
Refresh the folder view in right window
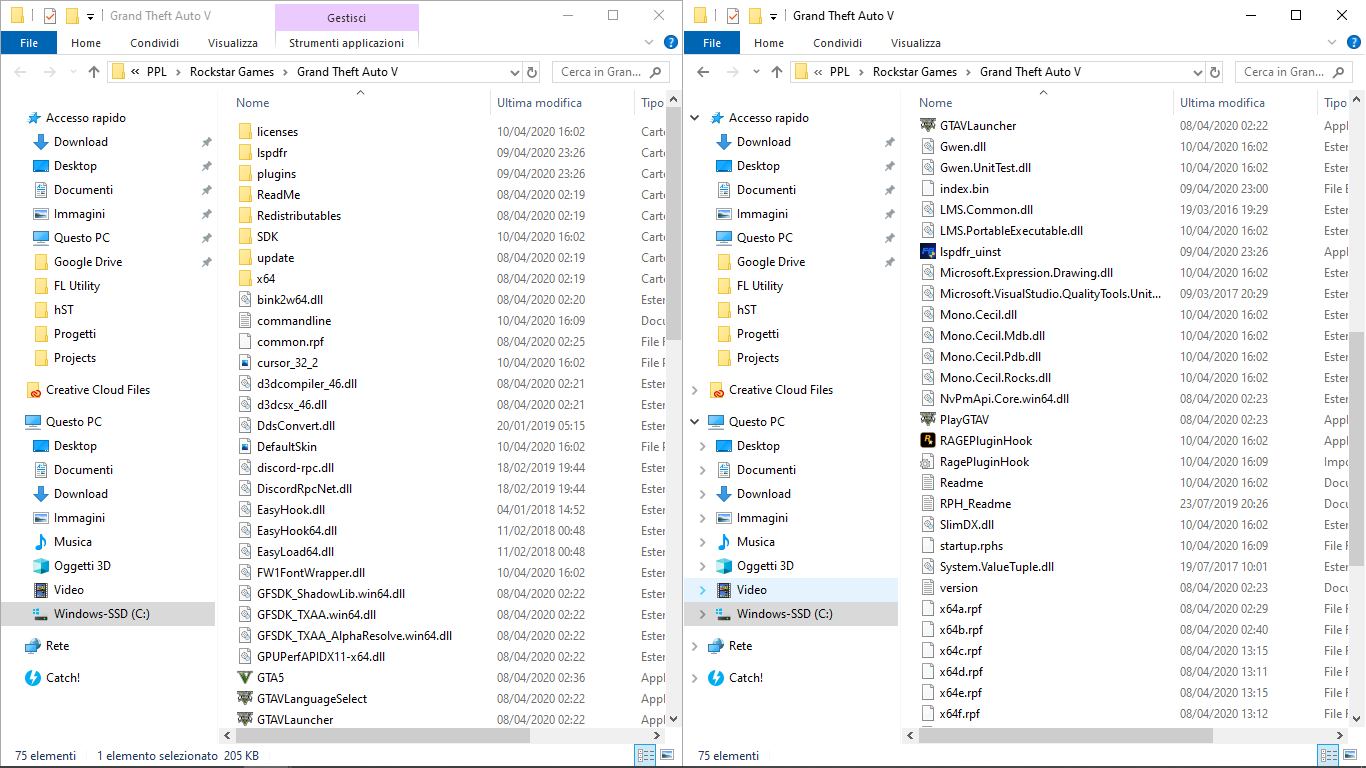pyautogui.click(x=1215, y=72)
